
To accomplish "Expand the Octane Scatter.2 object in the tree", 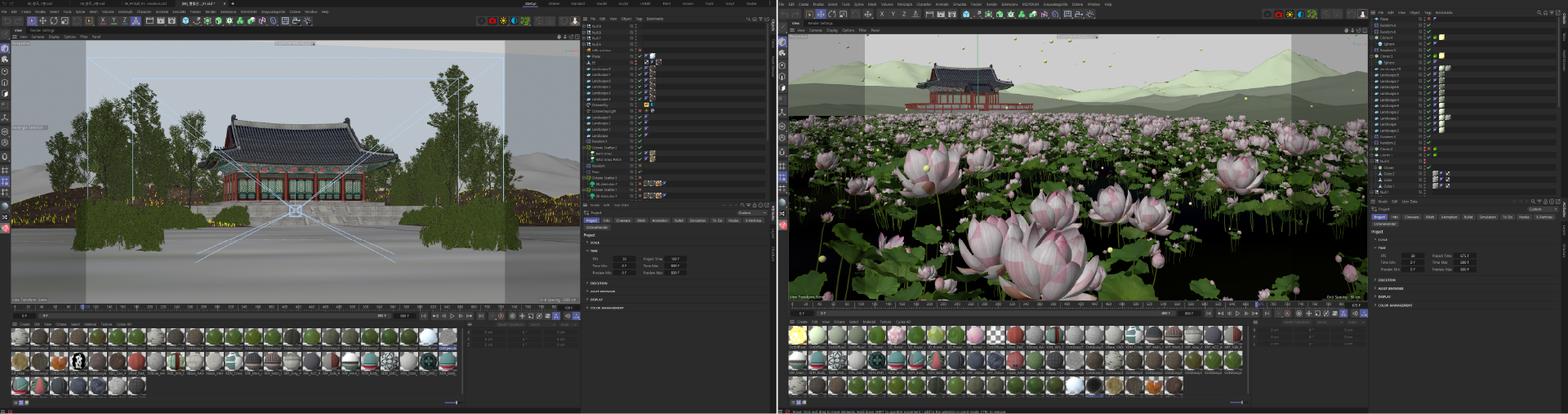I will pyautogui.click(x=584, y=148).
